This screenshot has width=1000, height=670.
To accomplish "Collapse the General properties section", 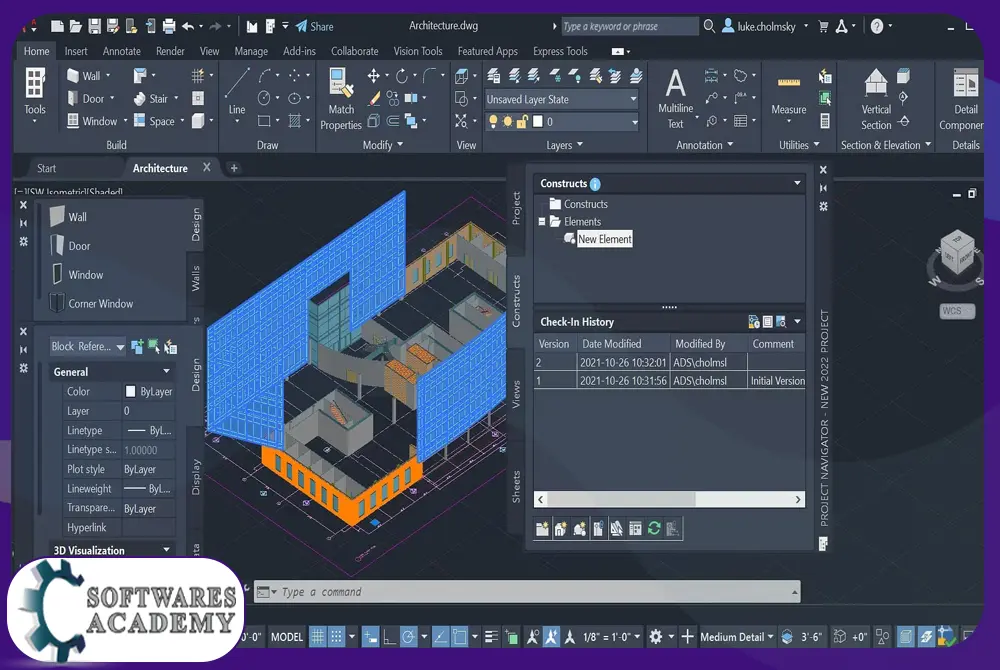I will click(166, 372).
